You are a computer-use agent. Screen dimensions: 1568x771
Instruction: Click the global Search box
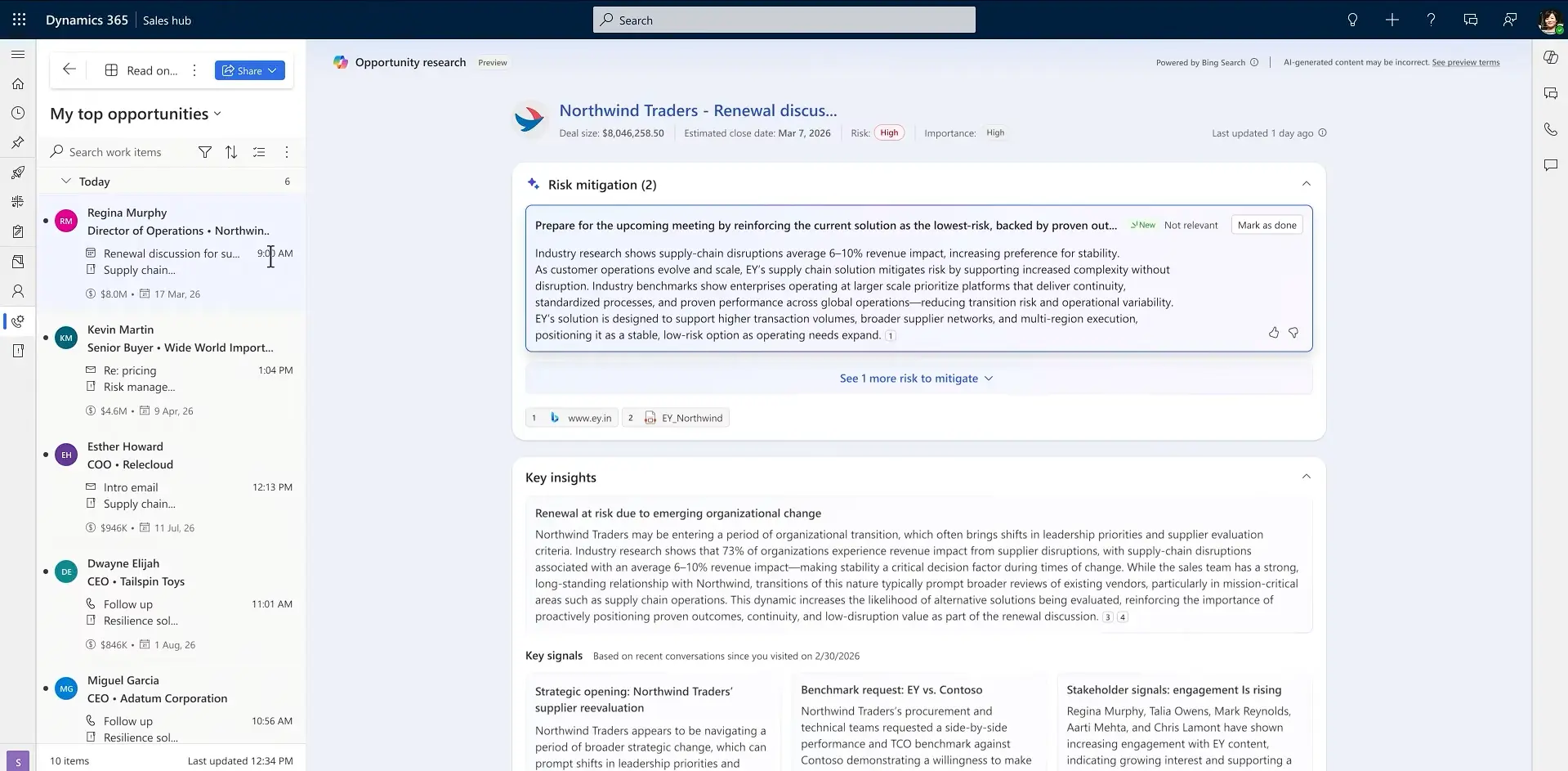point(784,20)
